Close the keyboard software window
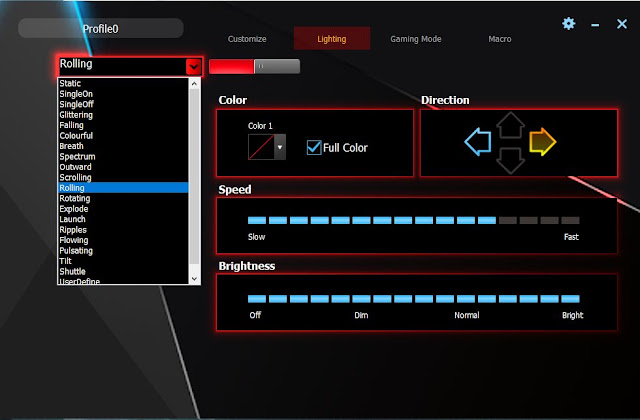This screenshot has width=640, height=420. pyautogui.click(x=622, y=24)
